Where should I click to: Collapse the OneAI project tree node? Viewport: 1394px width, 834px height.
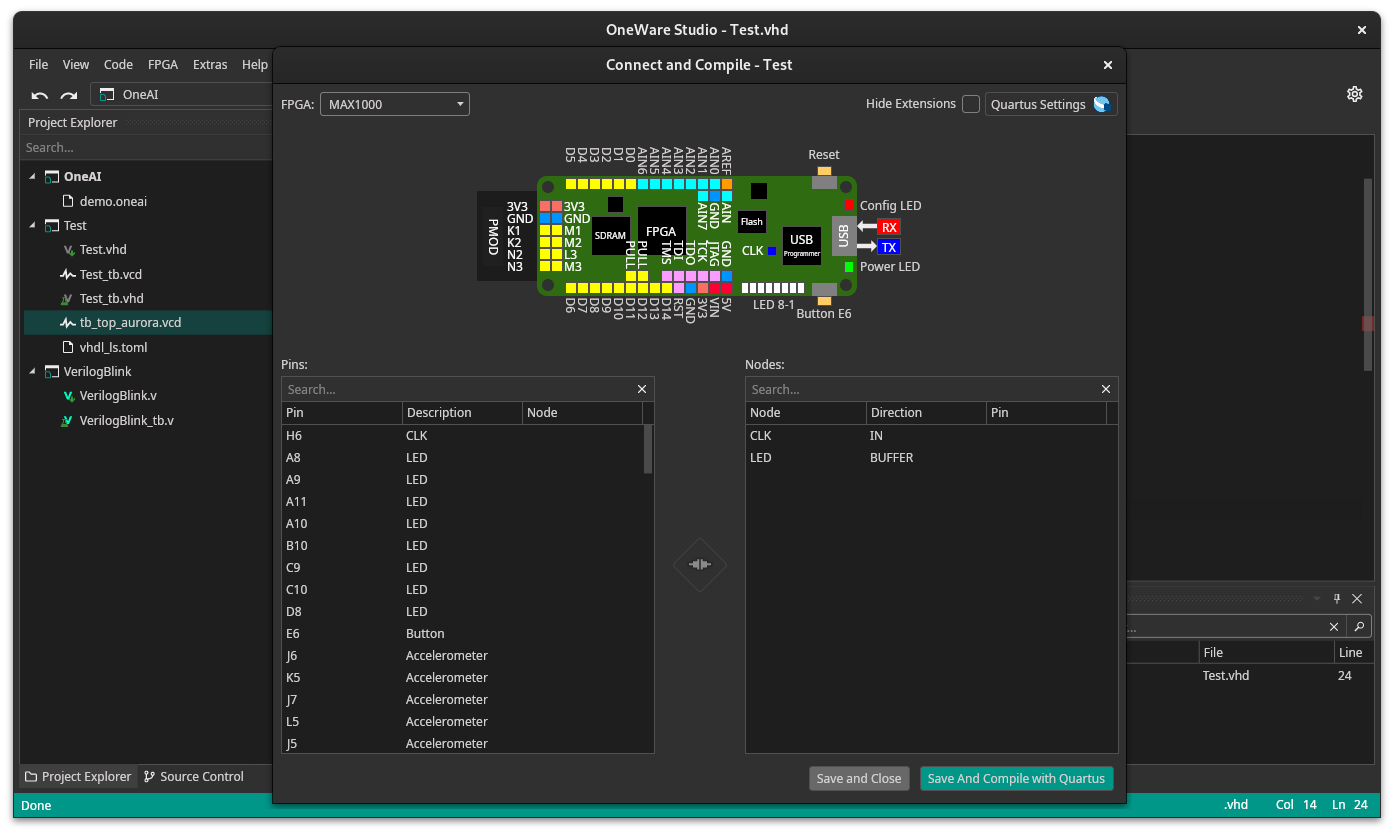point(32,176)
